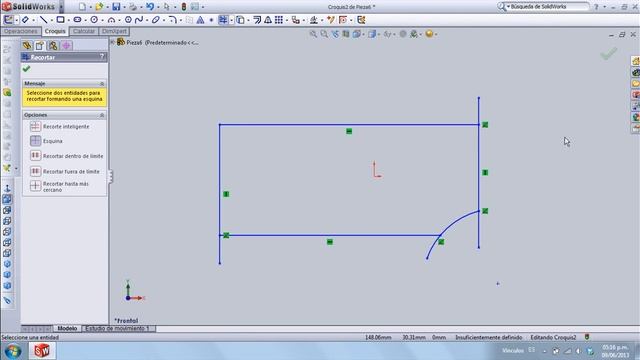Select Esquina trim option
This screenshot has height=360, width=640.
pos(46,141)
